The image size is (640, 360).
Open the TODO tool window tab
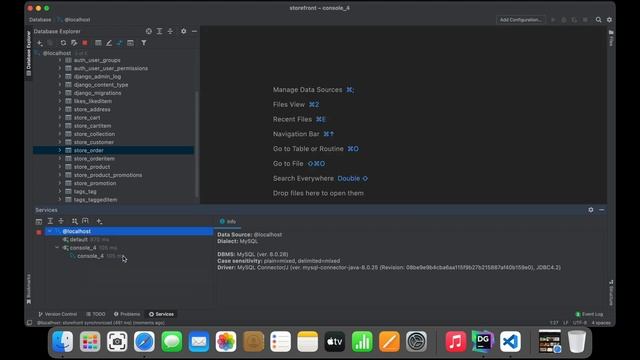(x=96, y=314)
